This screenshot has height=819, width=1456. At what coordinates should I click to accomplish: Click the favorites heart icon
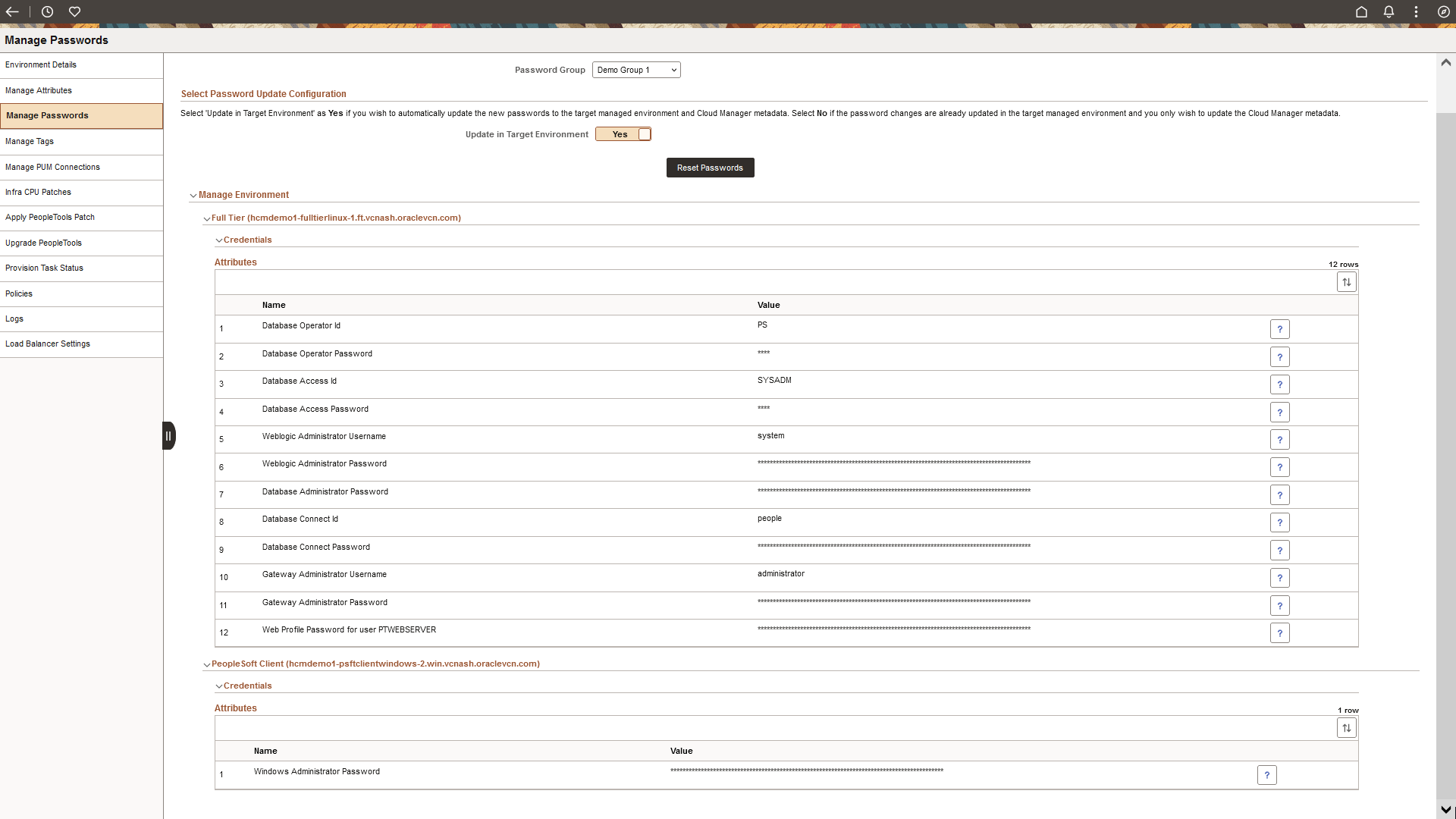[x=74, y=11]
